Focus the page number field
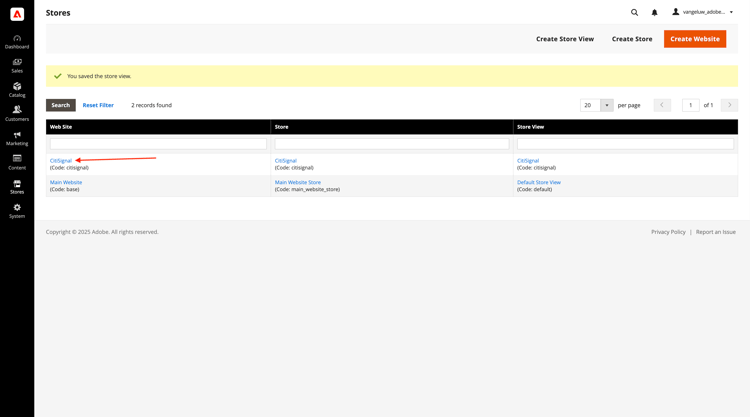This screenshot has width=750, height=417. [691, 105]
